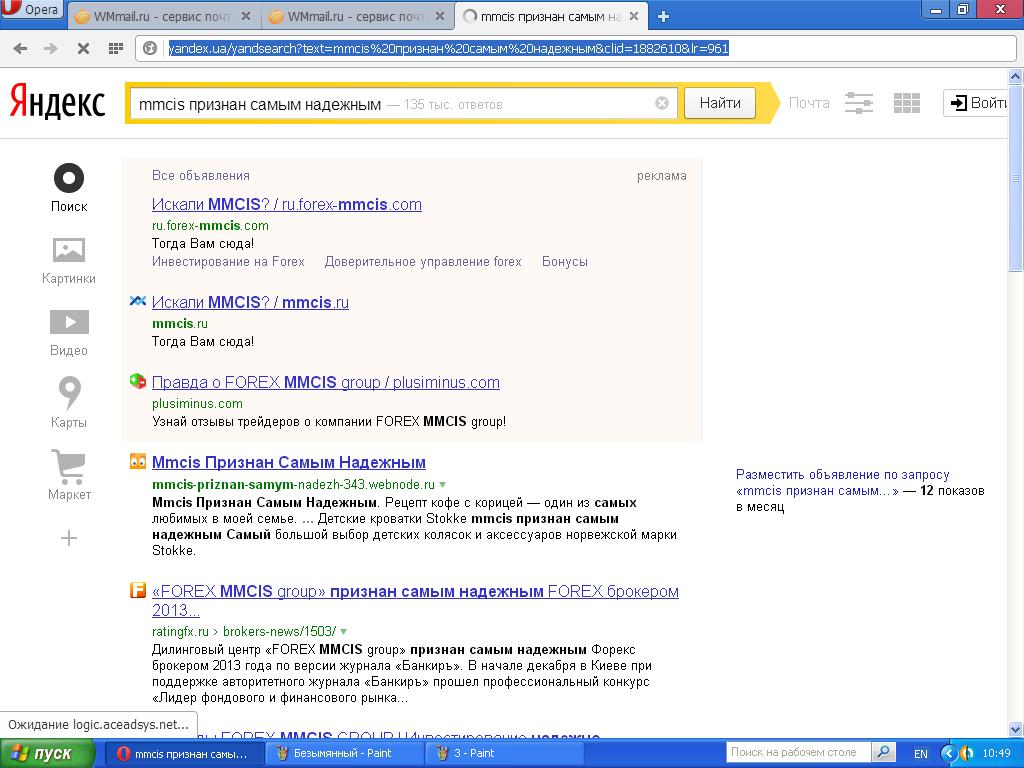Viewport: 1024px width, 768px height.
Task: Open Mmcis Признан Самым Надежным result
Action: click(x=289, y=462)
